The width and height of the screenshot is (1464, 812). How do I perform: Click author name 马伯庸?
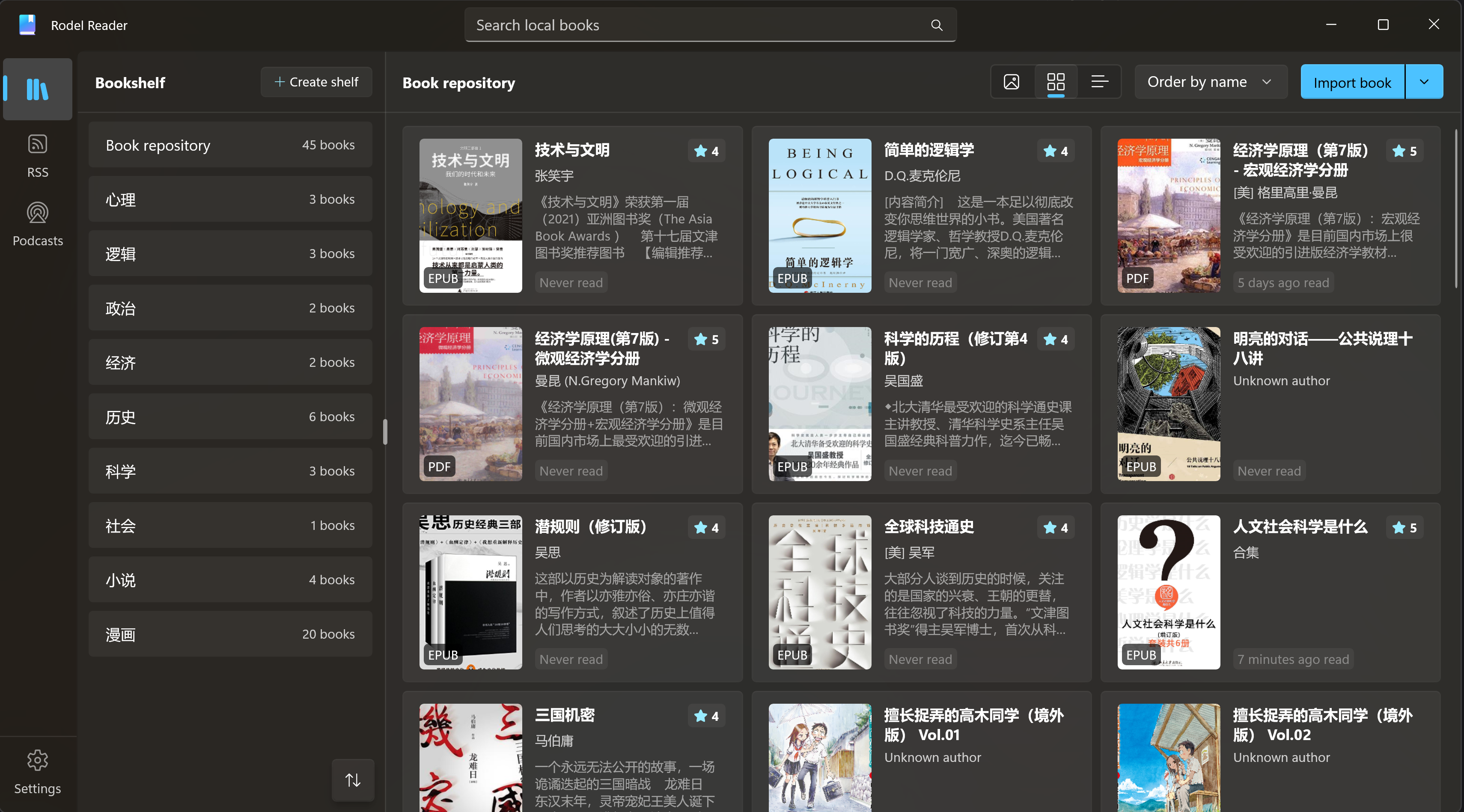point(554,741)
